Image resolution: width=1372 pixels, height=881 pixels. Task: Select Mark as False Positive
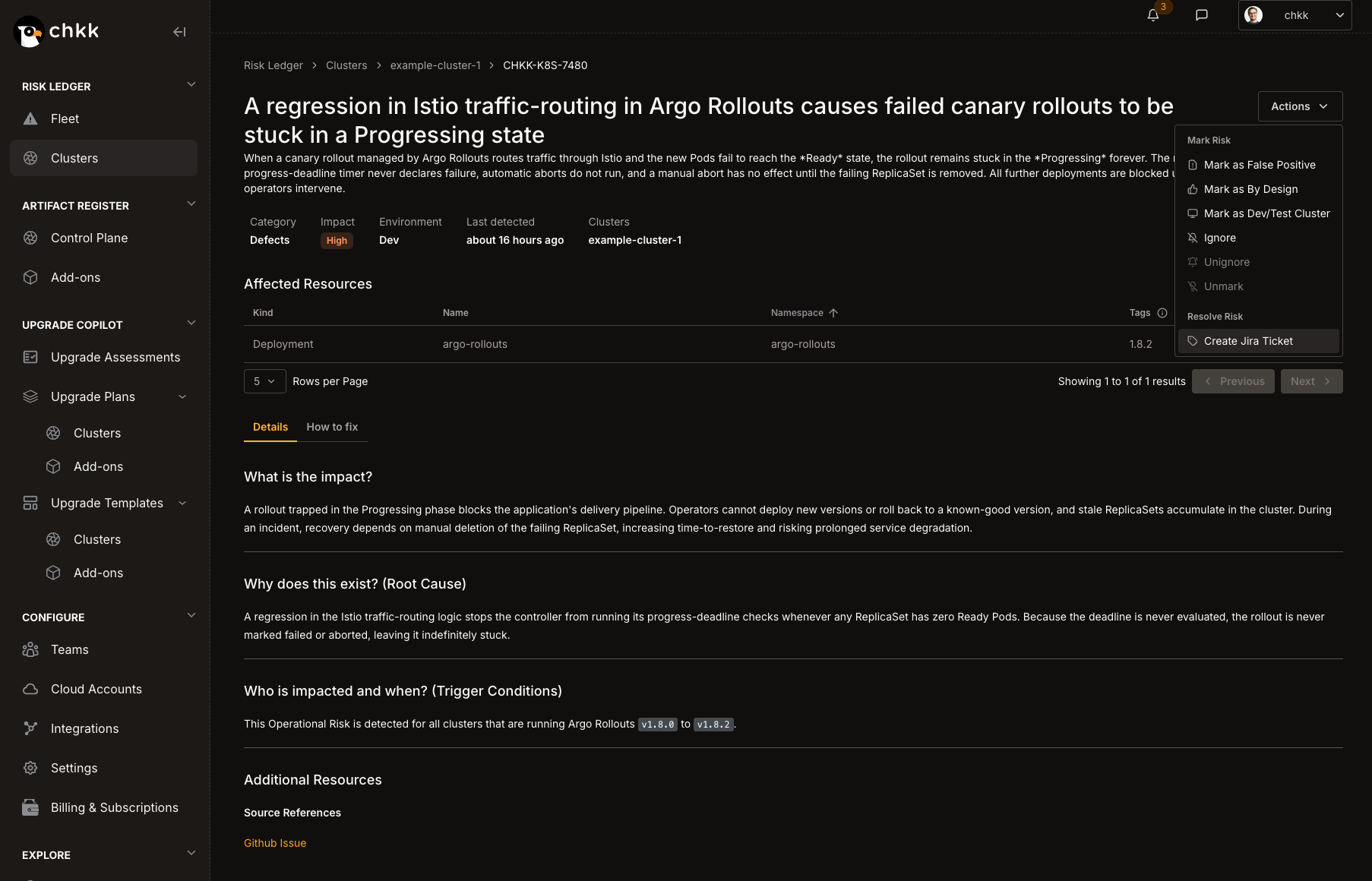point(1258,165)
